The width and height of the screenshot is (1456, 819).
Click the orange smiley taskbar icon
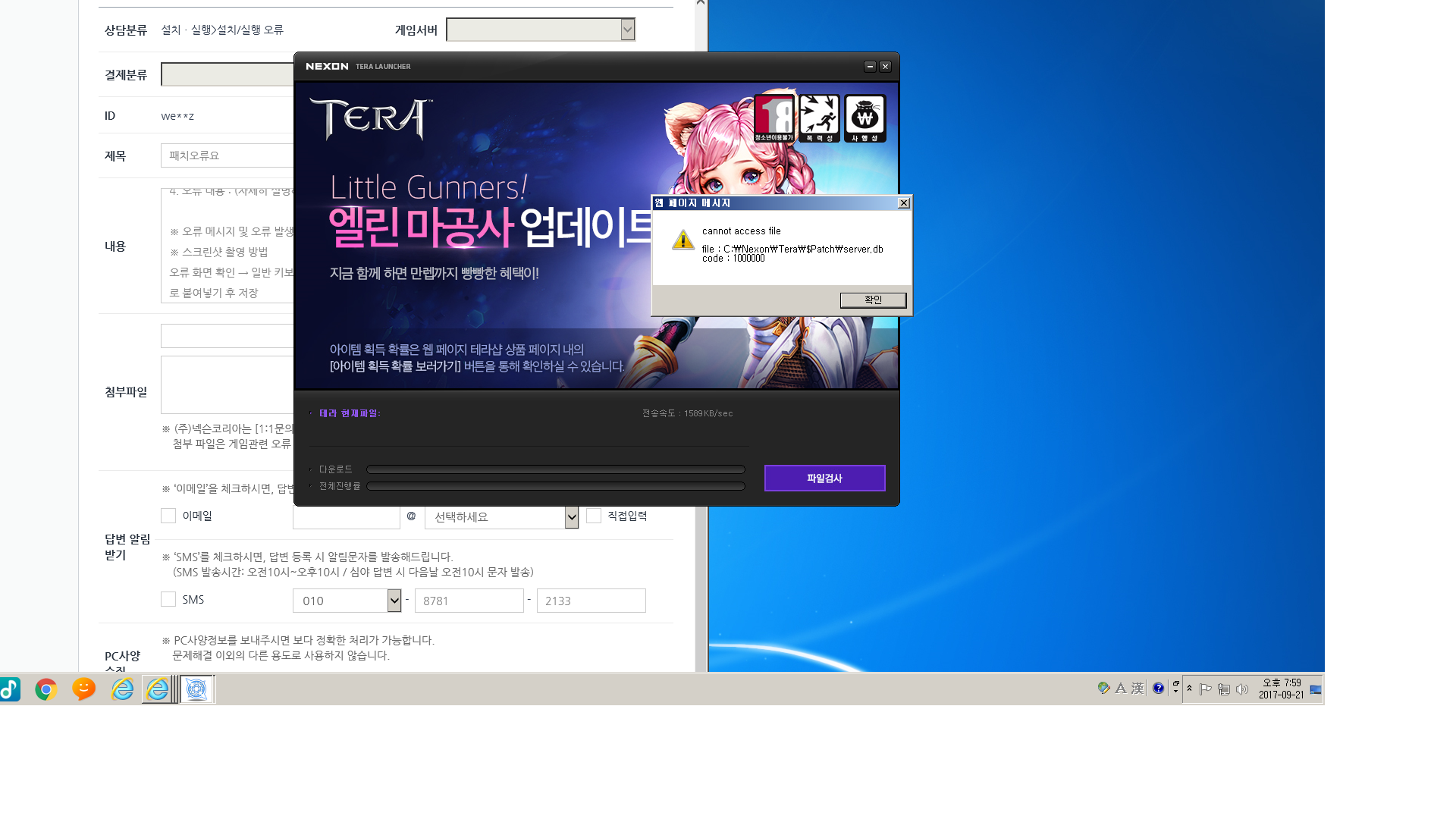point(83,689)
